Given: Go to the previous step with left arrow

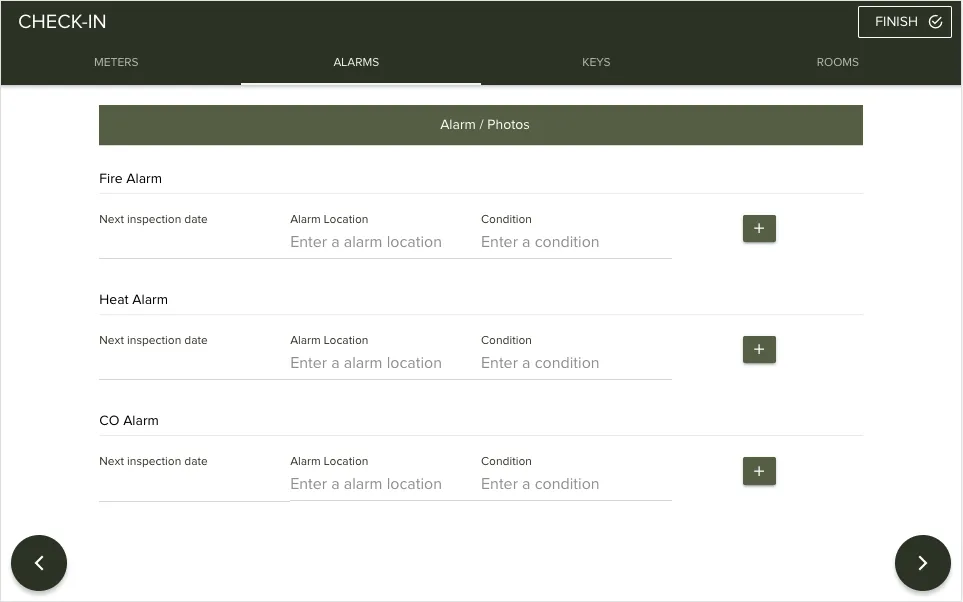Looking at the screenshot, I should [x=39, y=563].
